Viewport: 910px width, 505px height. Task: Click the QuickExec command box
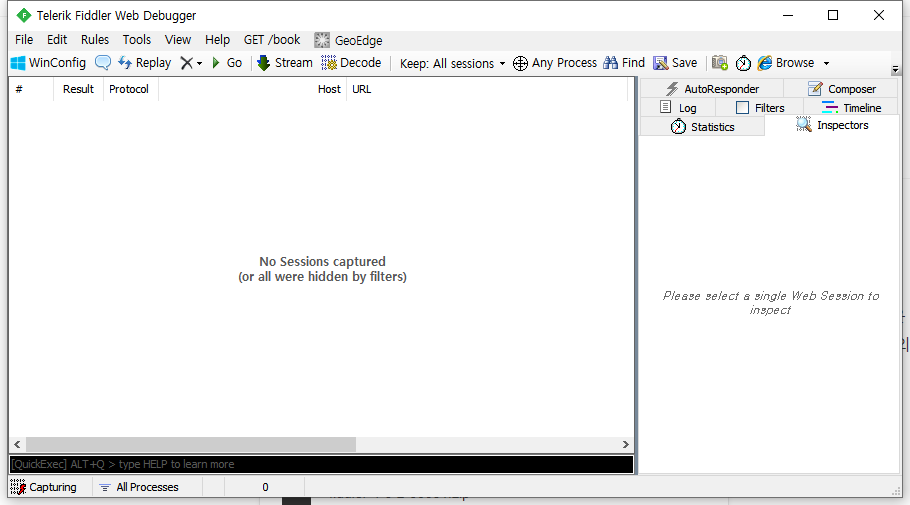[x=321, y=464]
